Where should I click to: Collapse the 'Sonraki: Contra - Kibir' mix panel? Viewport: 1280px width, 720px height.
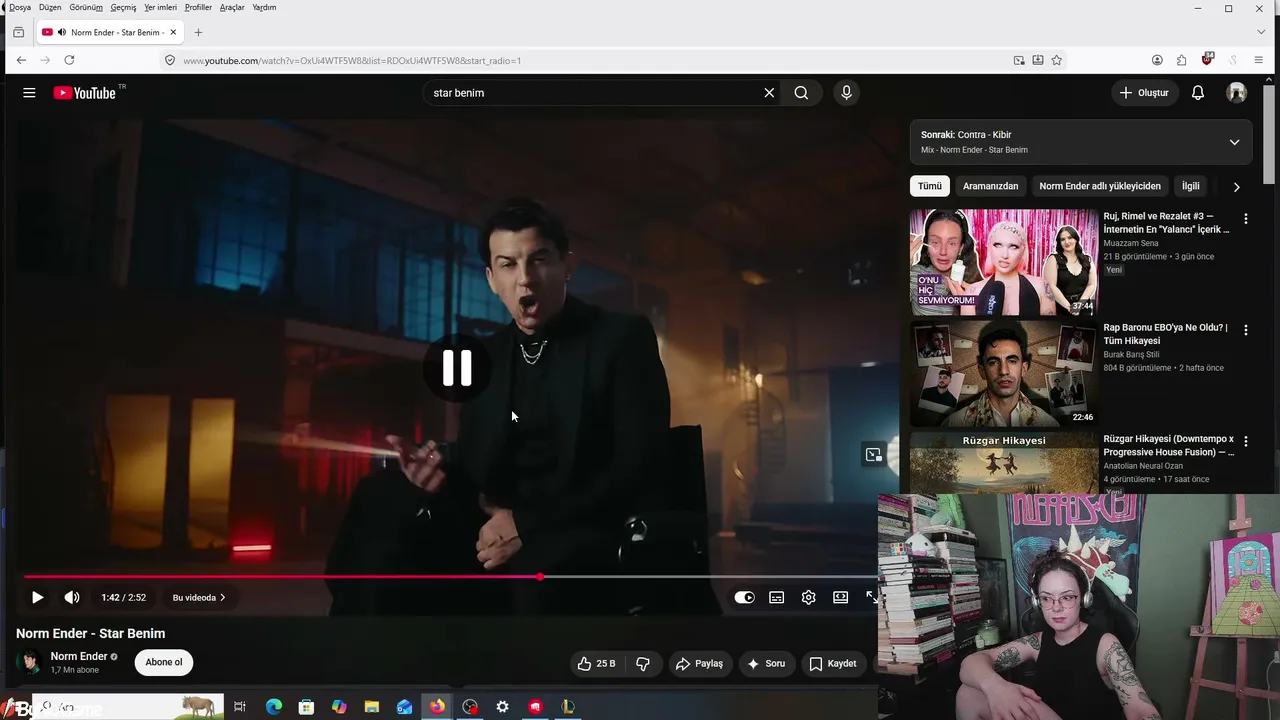[x=1234, y=142]
